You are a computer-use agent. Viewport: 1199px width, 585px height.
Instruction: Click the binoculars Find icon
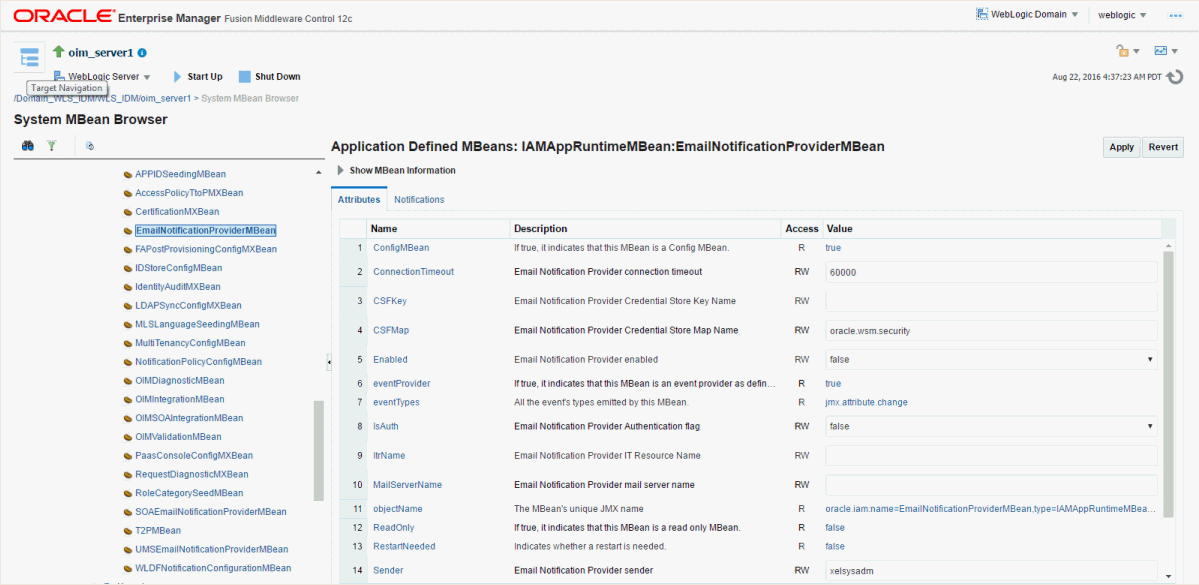pyautogui.click(x=29, y=146)
